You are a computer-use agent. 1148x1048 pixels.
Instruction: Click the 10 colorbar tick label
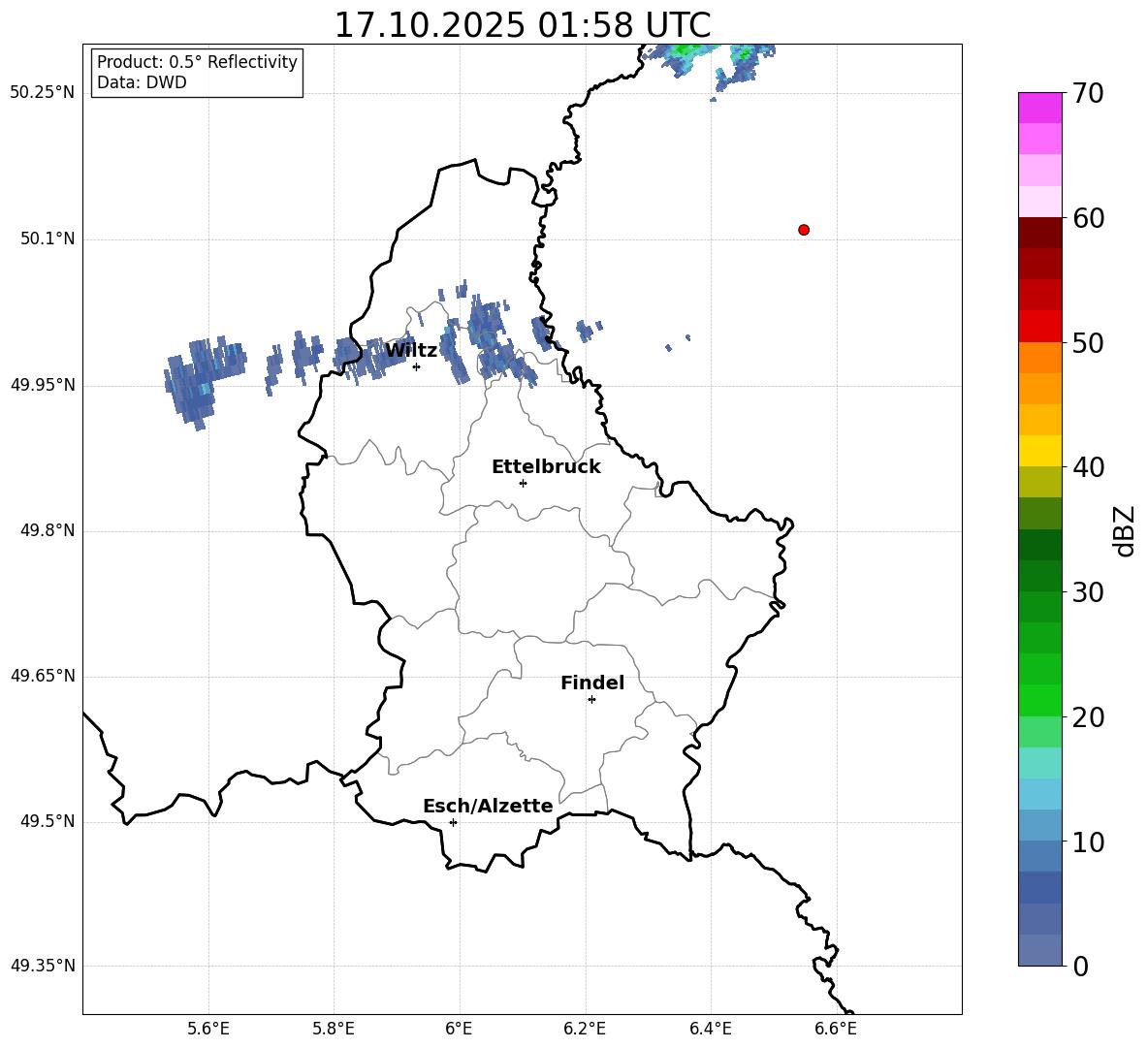(x=1088, y=842)
